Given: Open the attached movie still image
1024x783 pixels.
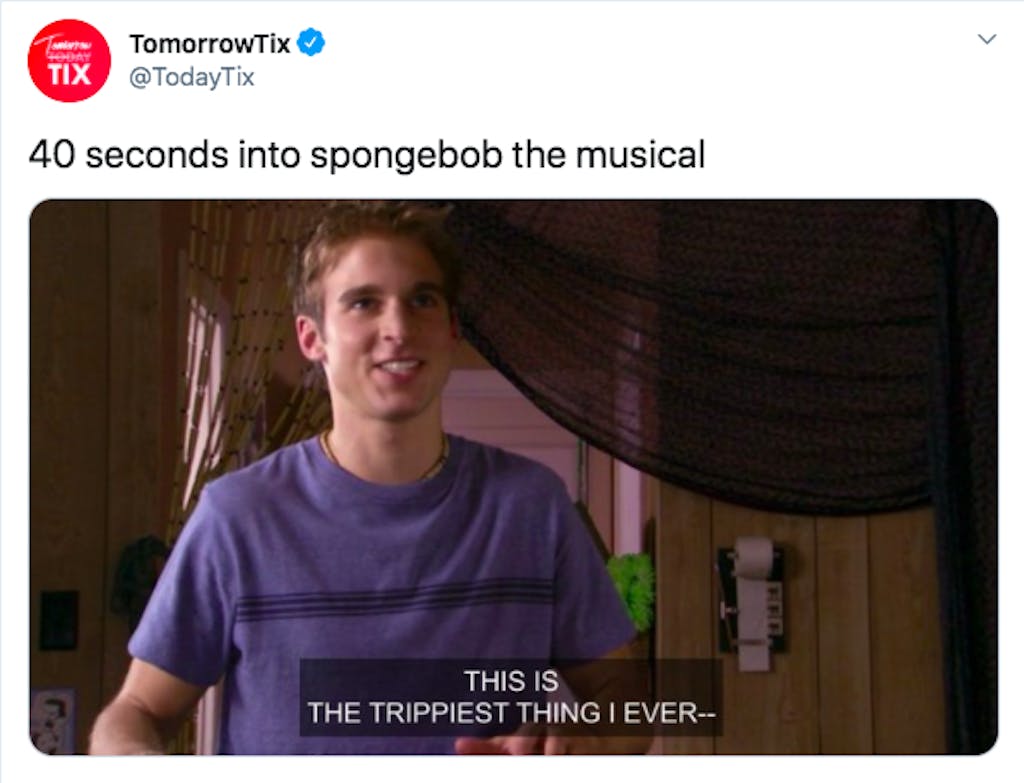Looking at the screenshot, I should [x=513, y=477].
